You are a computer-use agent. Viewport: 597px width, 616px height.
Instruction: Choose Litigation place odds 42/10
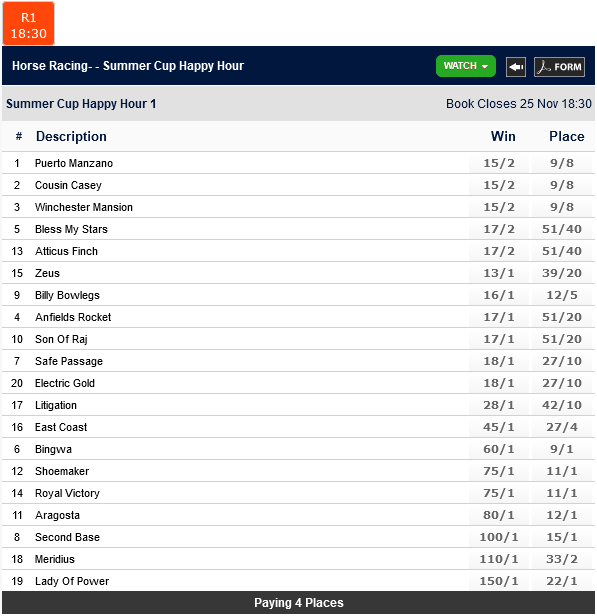click(x=561, y=405)
